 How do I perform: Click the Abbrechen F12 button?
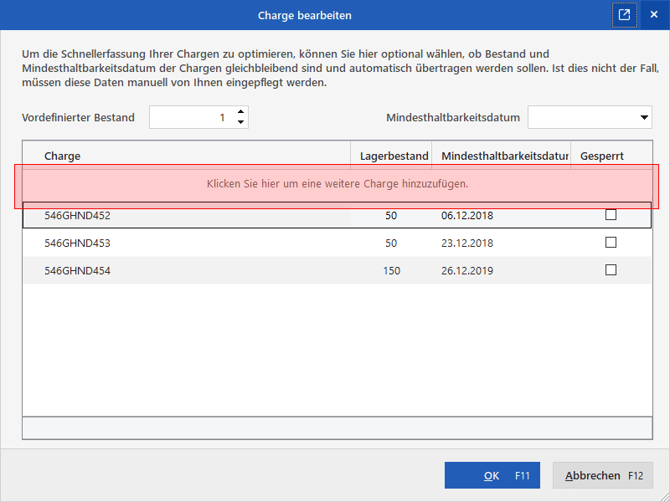pos(603,475)
